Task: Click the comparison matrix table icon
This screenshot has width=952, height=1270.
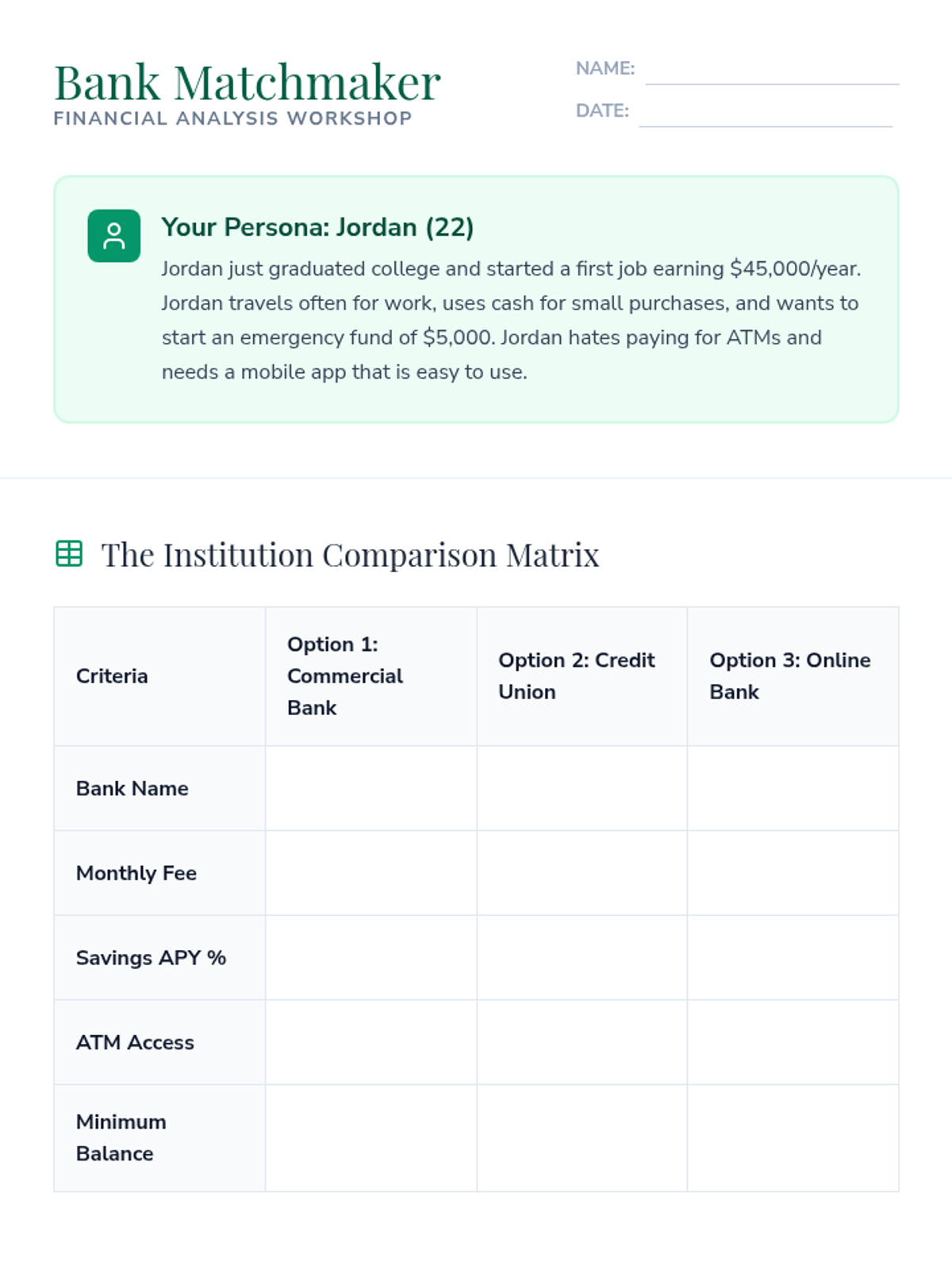Action: pyautogui.click(x=69, y=553)
